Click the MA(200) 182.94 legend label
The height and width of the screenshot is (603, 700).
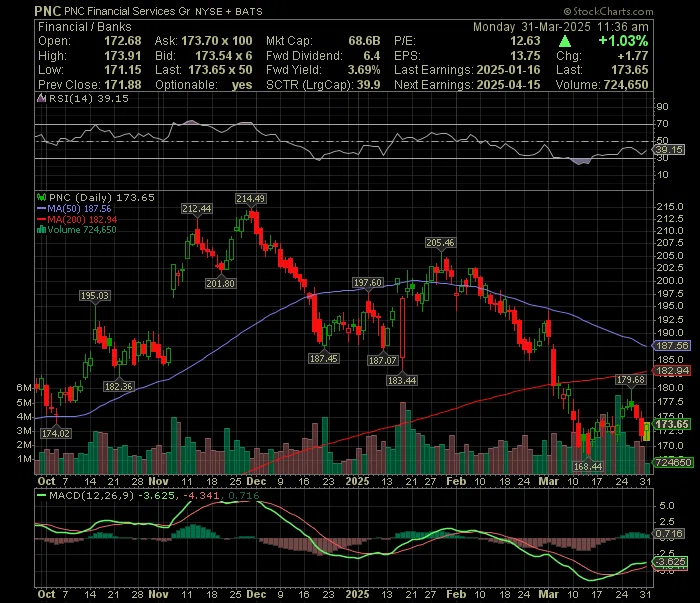[x=82, y=220]
